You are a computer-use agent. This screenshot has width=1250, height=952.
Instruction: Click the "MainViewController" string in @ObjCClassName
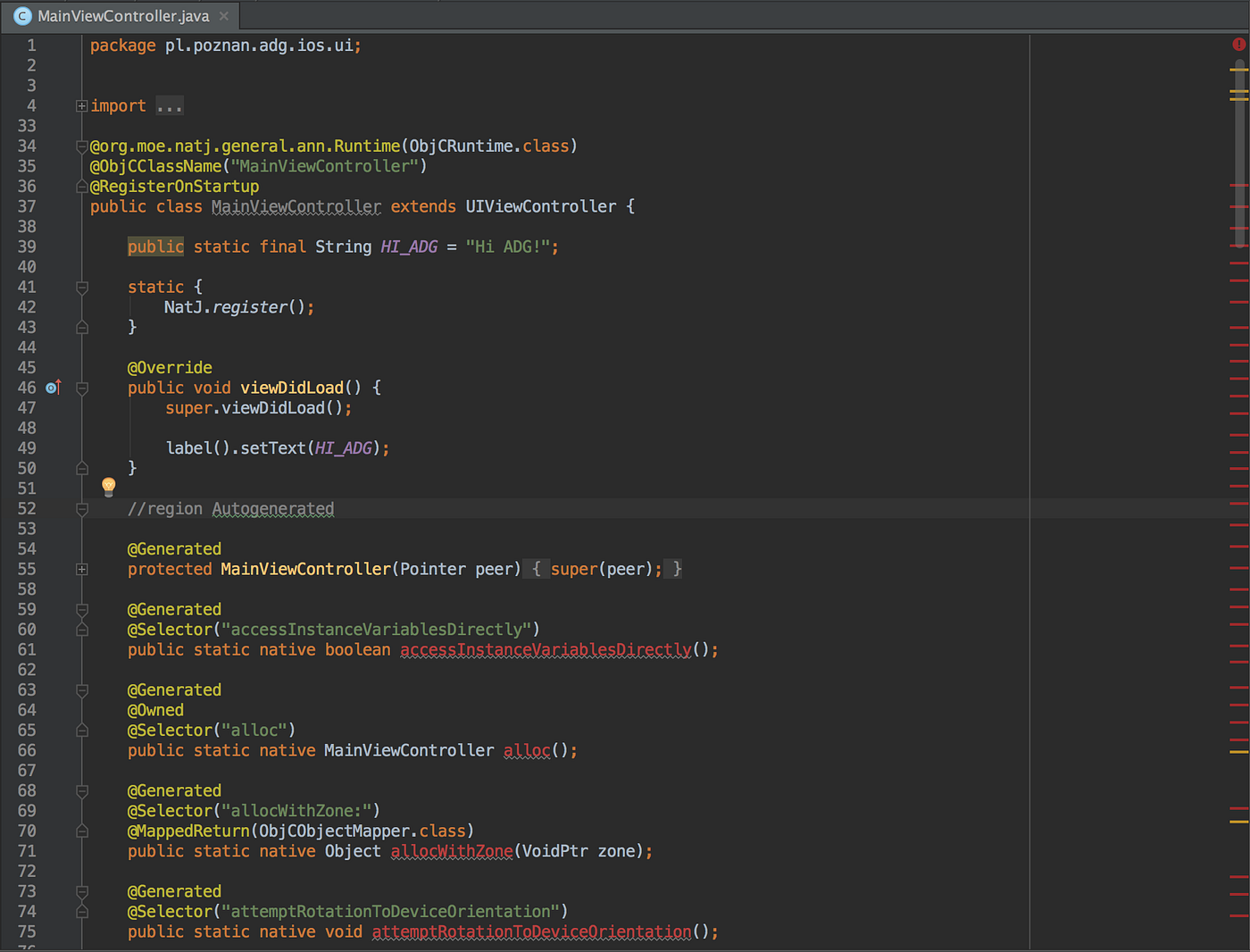coord(325,166)
